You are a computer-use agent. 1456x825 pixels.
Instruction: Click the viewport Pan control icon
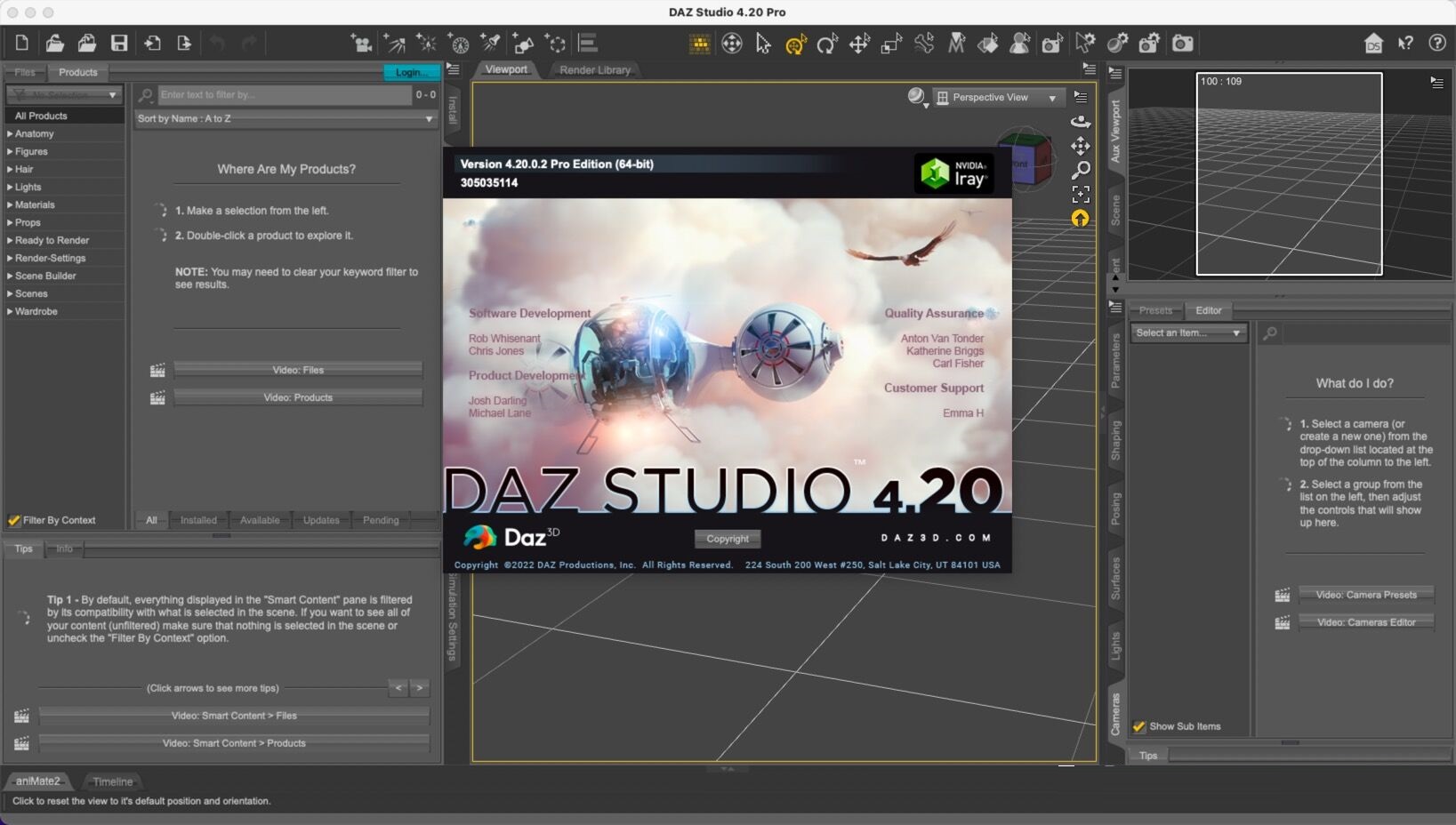(1080, 146)
